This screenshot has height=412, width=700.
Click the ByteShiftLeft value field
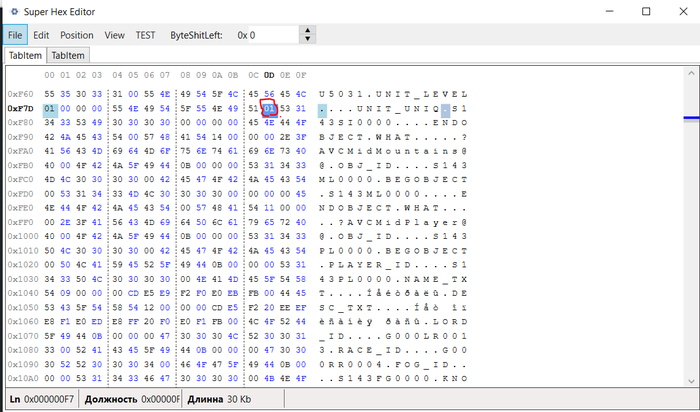265,34
